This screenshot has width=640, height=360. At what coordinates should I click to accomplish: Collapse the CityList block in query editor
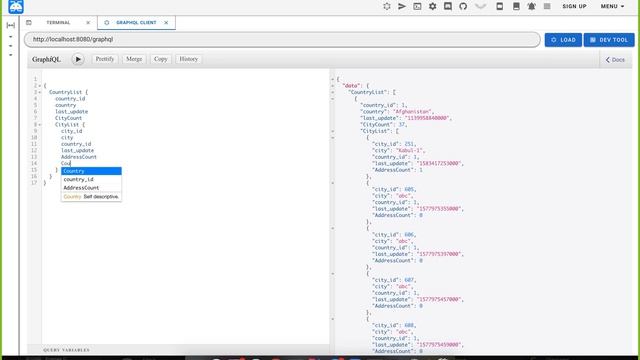[x=40, y=124]
